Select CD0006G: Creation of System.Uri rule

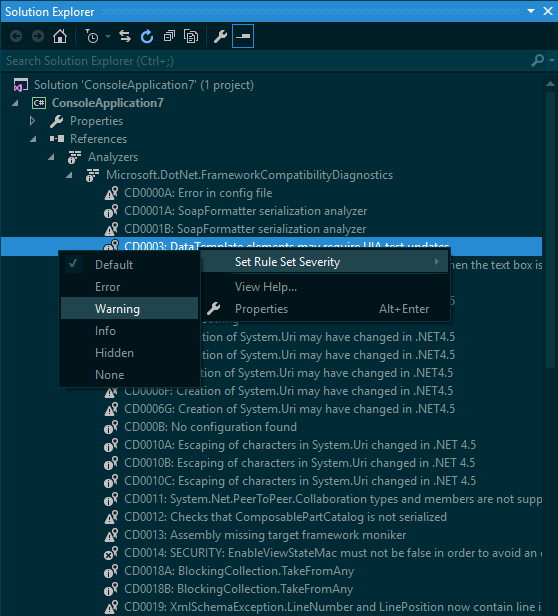tap(289, 409)
